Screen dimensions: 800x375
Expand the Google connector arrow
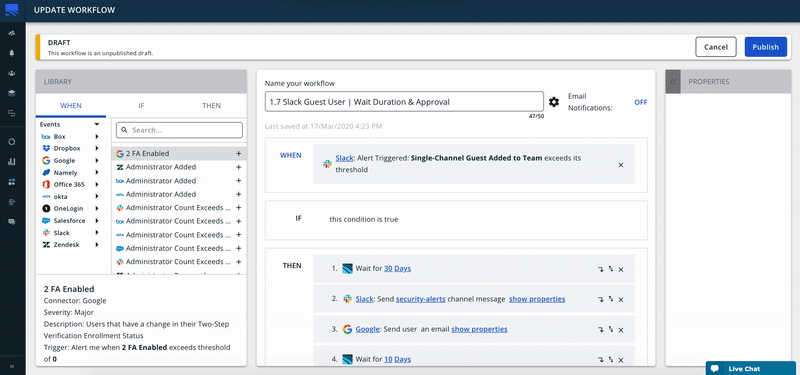click(x=96, y=161)
